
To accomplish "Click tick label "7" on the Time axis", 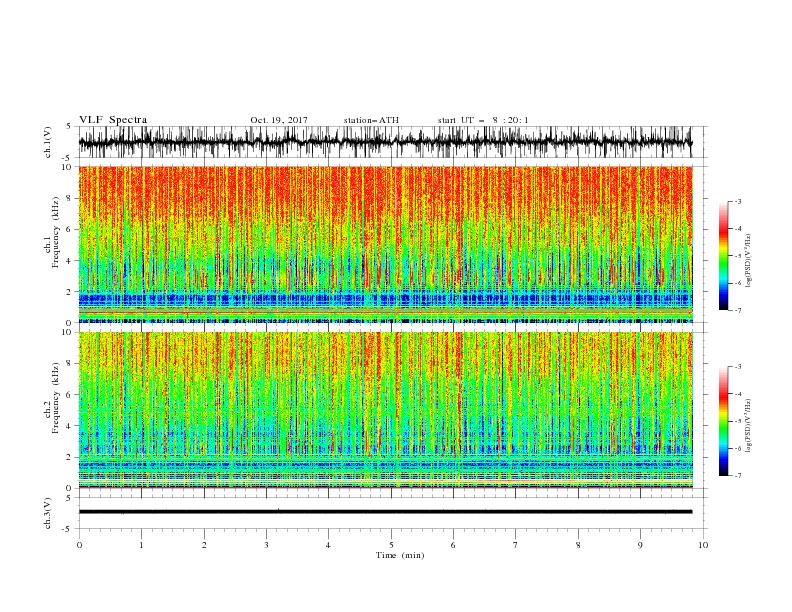I will [x=516, y=545].
